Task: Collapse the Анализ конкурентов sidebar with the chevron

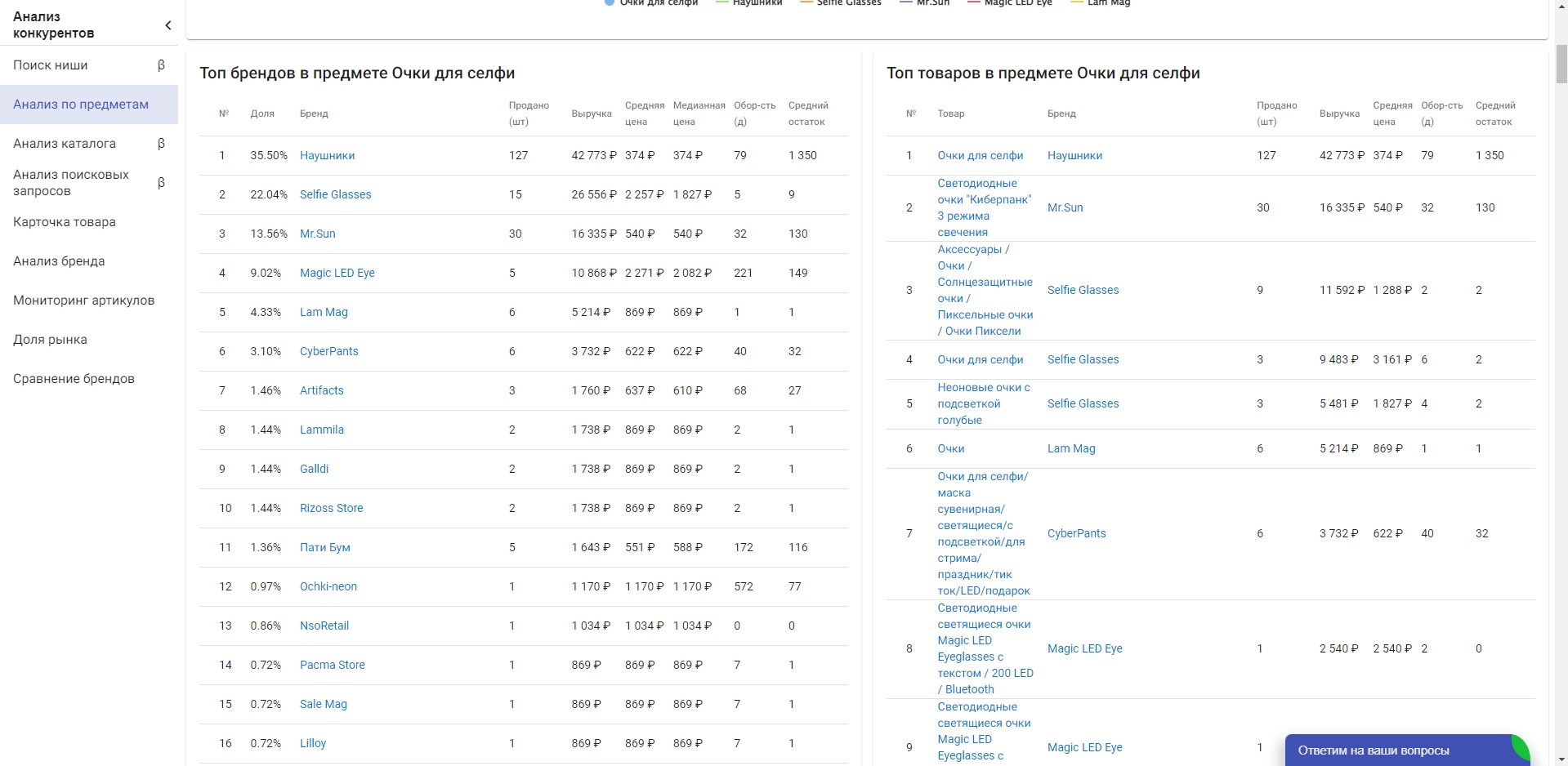Action: click(168, 25)
